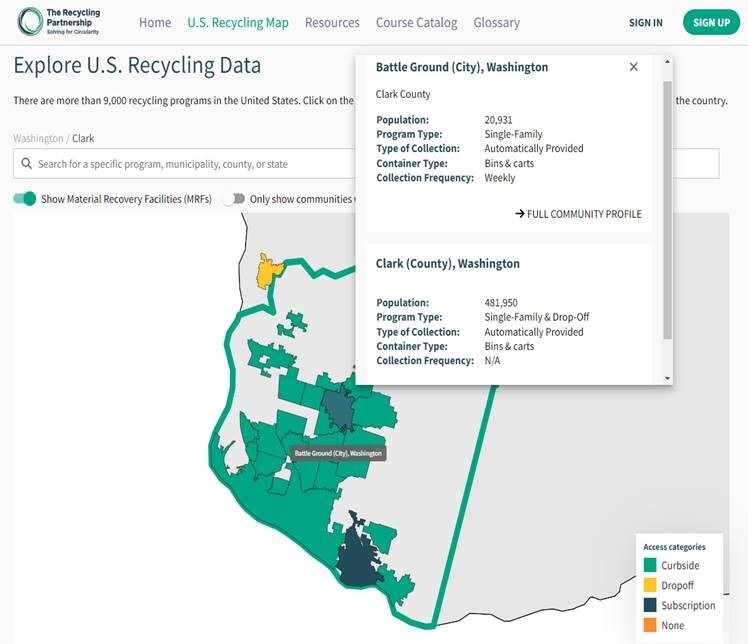Image resolution: width=748 pixels, height=644 pixels.
Task: Click the Washington breadcrumb link
Action: 38,138
